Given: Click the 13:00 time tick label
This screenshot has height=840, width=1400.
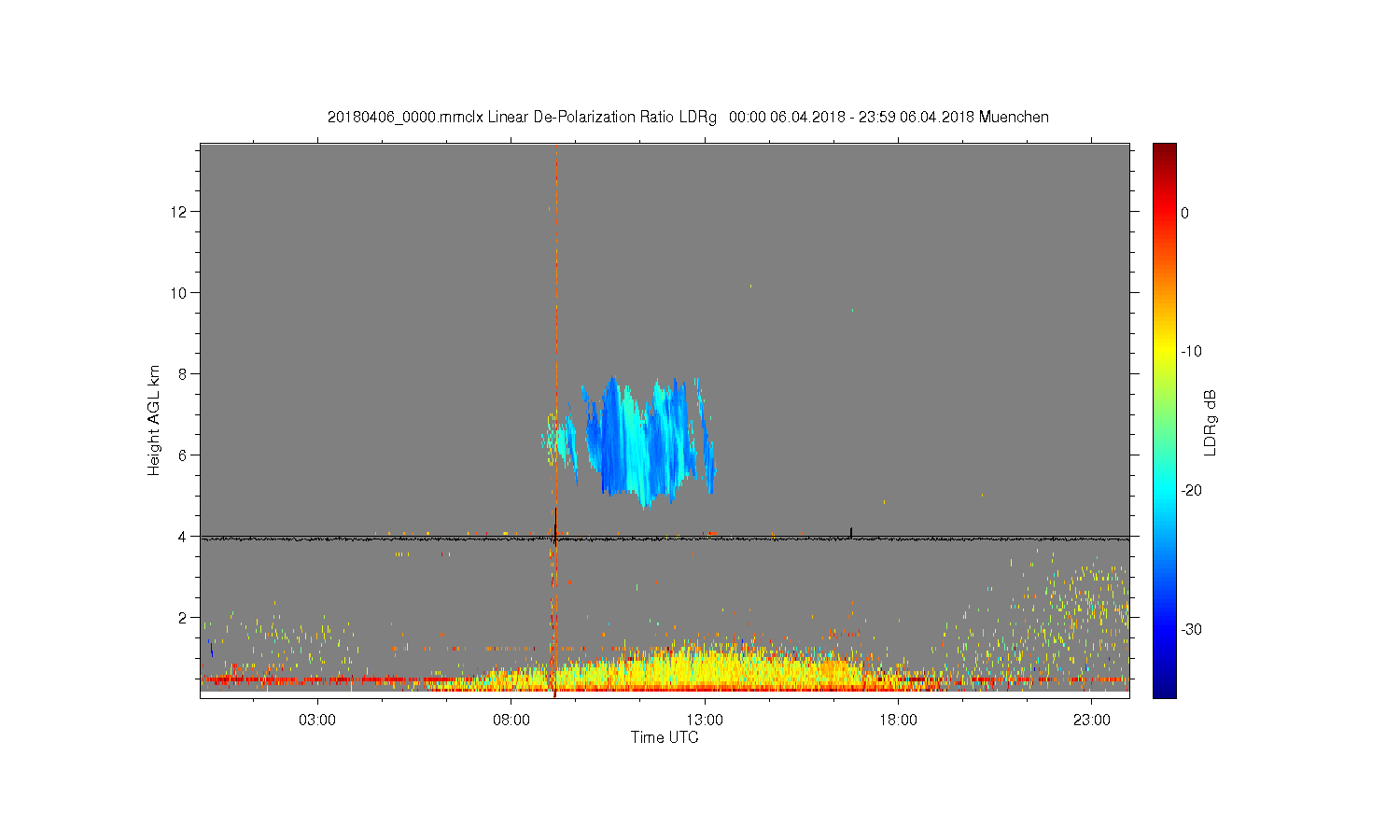Looking at the screenshot, I should pyautogui.click(x=705, y=721).
